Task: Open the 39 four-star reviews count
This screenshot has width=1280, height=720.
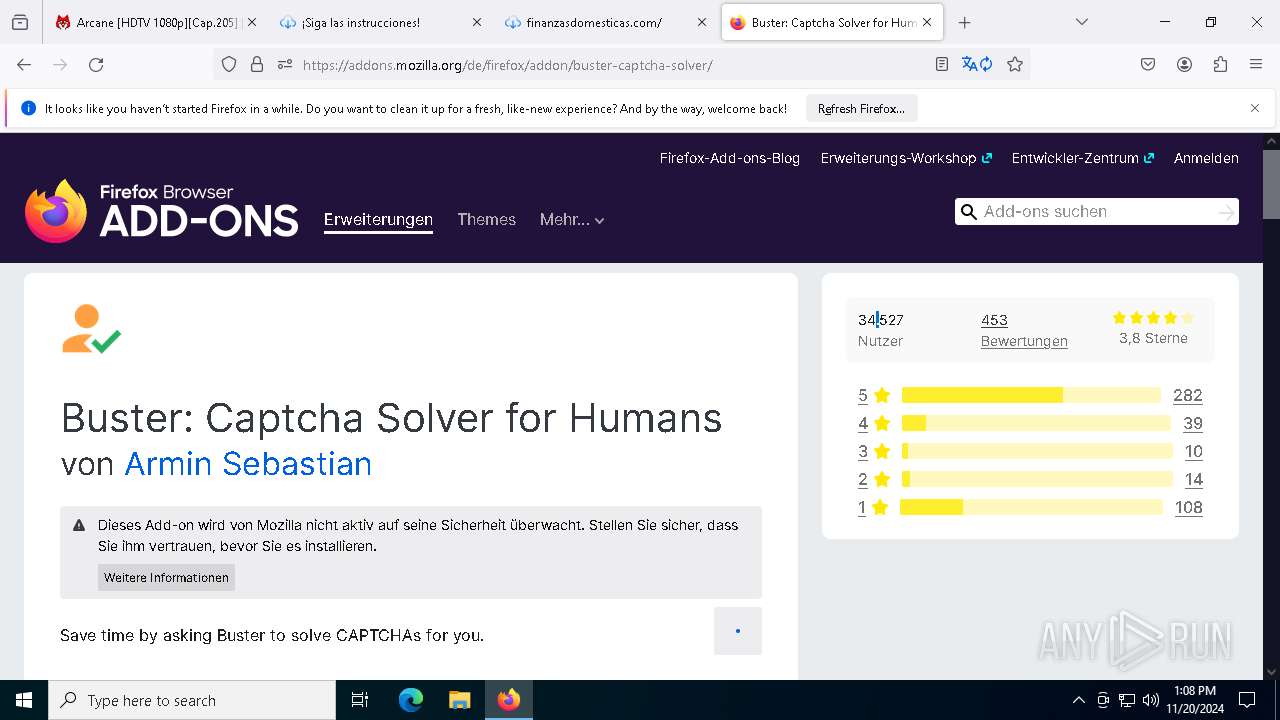Action: (x=1193, y=423)
